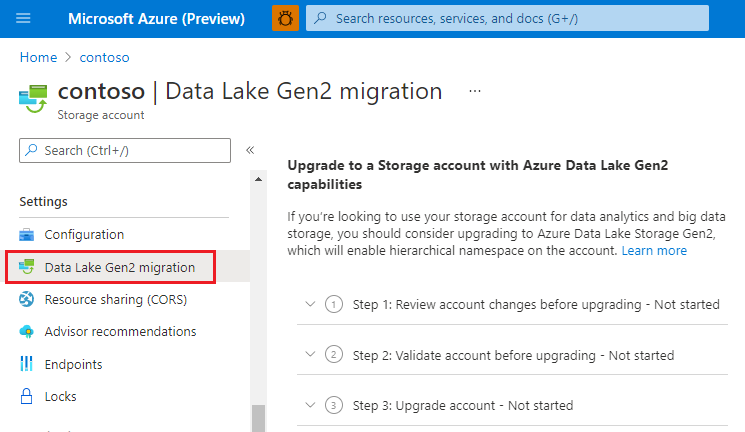This screenshot has width=745, height=432.
Task: Expand Step 3: Upgrade account
Action: click(x=310, y=405)
